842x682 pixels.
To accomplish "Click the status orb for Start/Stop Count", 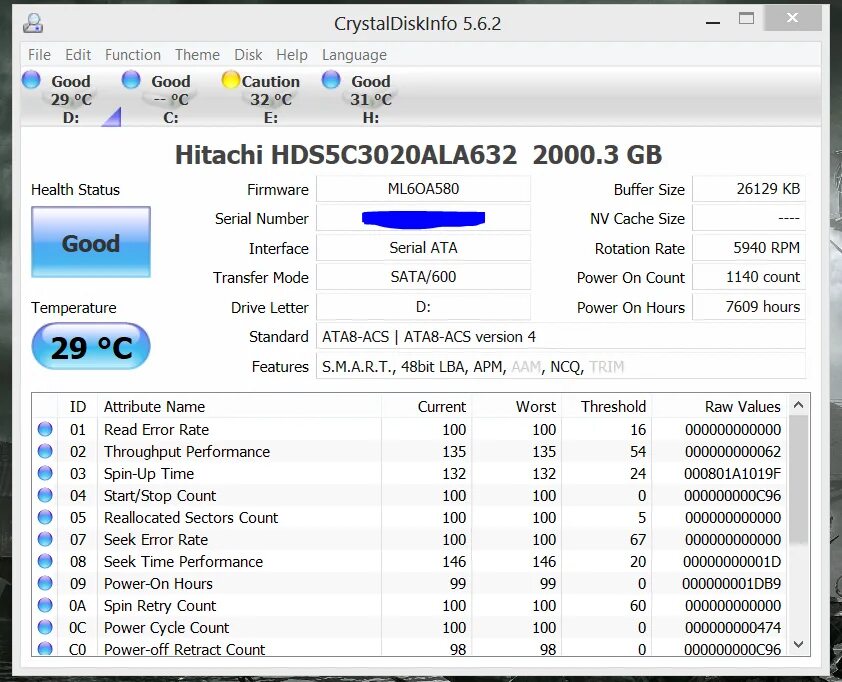I will 45,495.
